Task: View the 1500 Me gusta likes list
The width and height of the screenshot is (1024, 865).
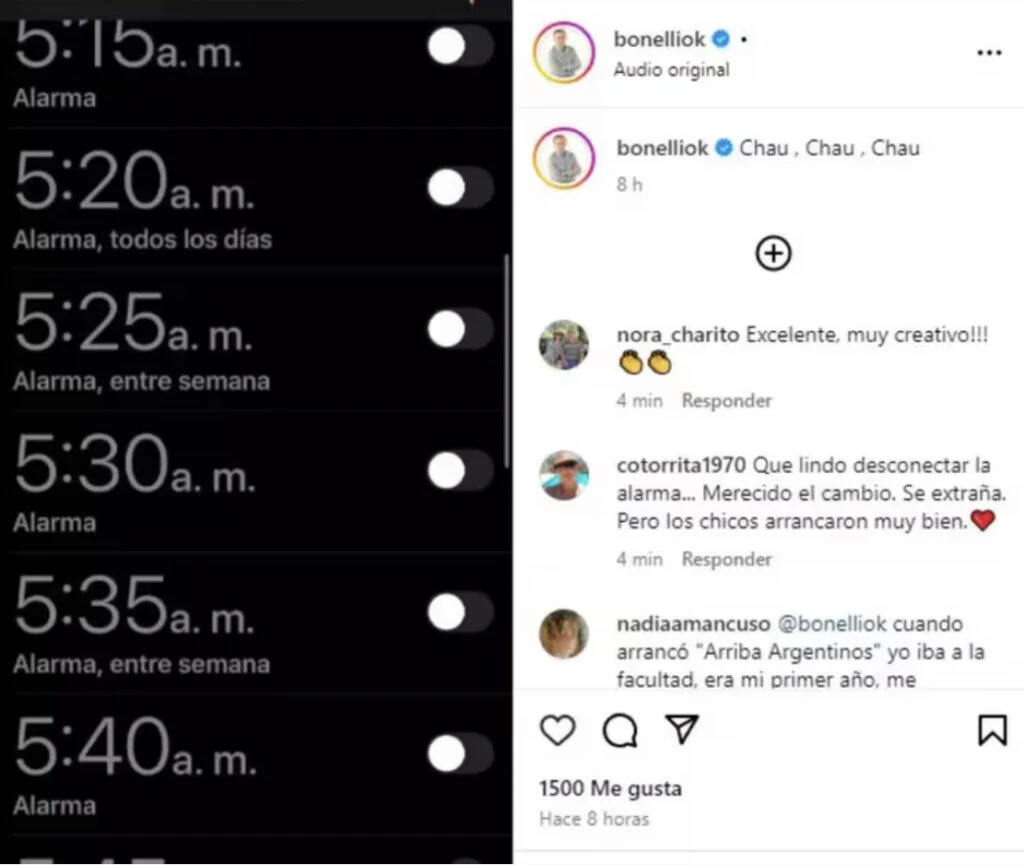Action: 610,789
